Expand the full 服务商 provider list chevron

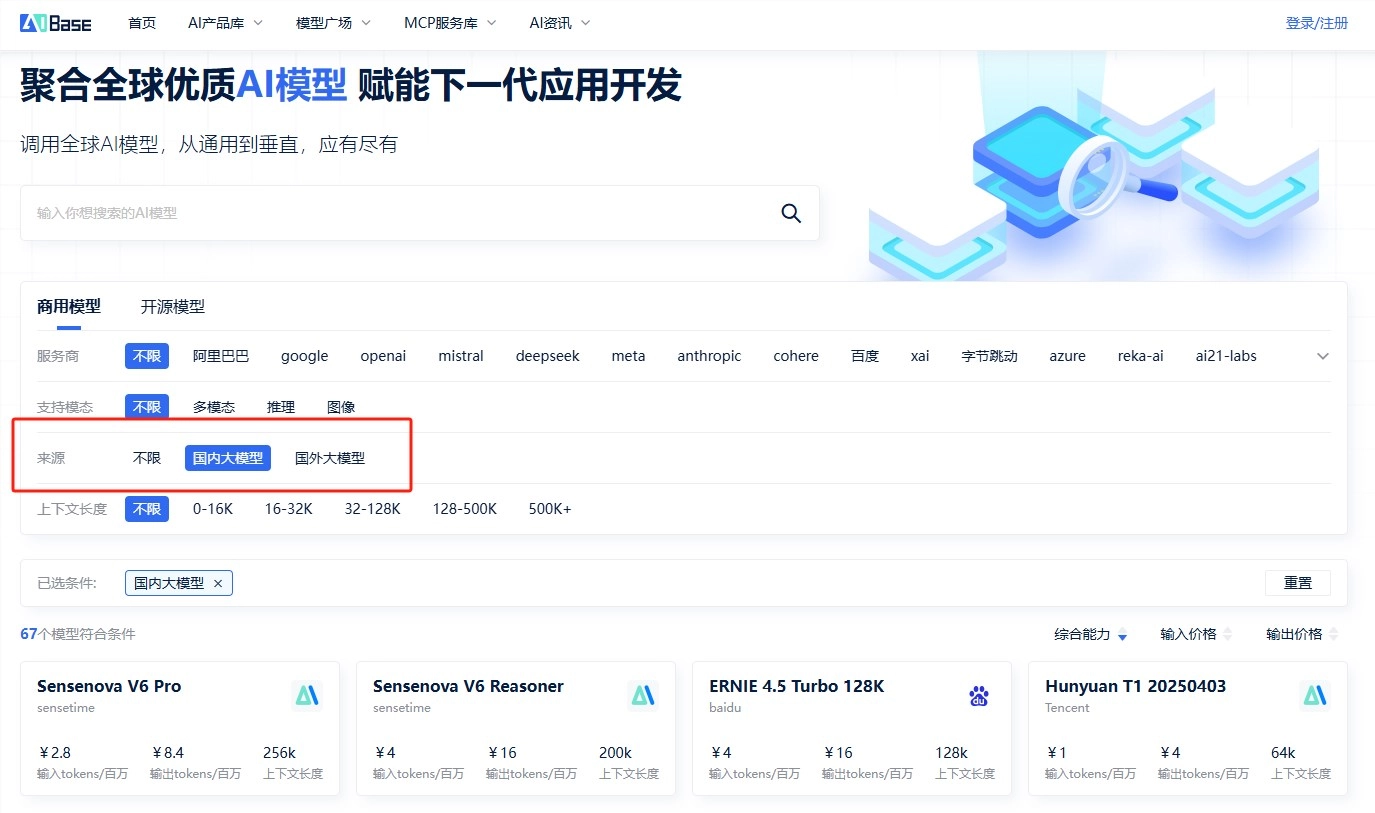click(x=1323, y=356)
